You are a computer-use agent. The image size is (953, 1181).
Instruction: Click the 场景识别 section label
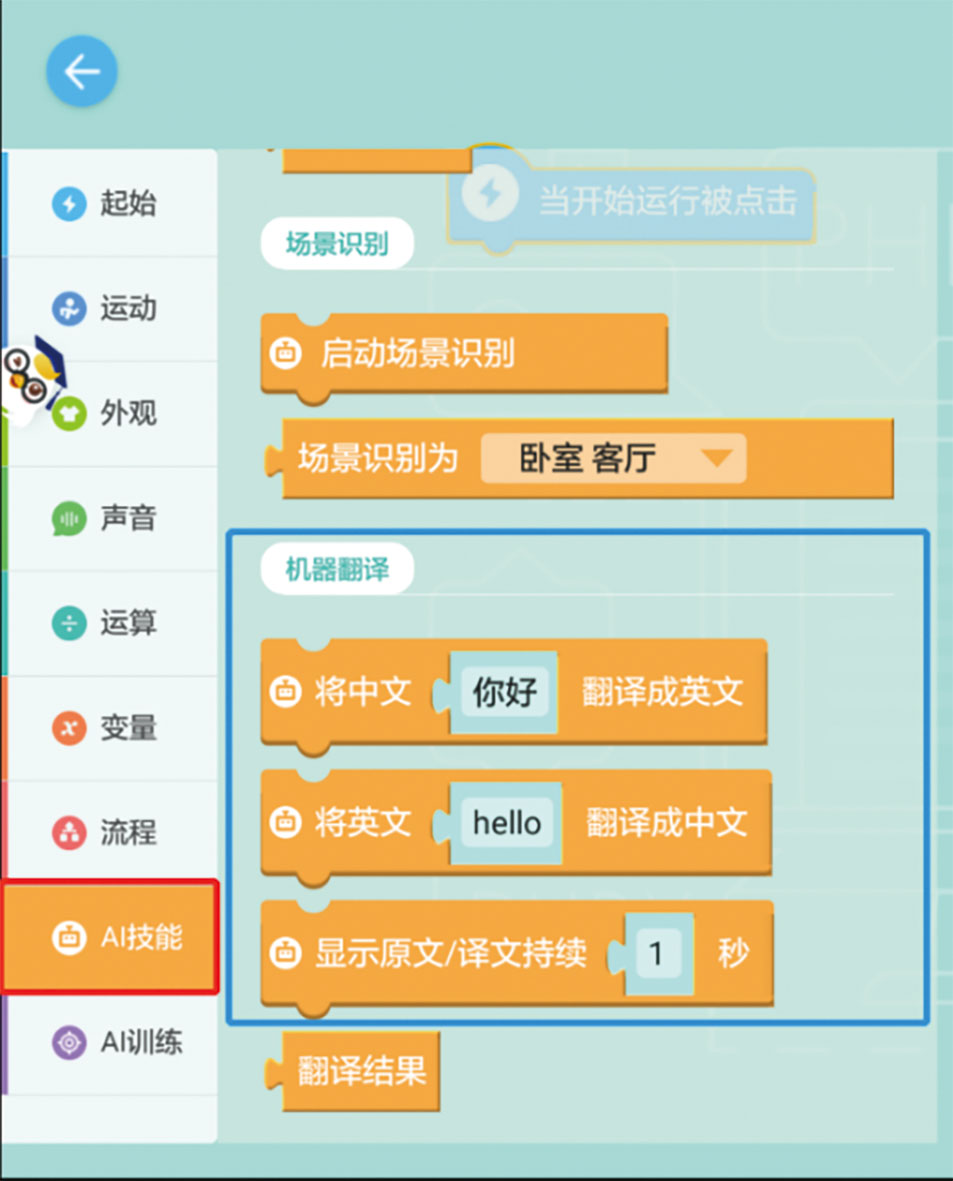(x=337, y=244)
